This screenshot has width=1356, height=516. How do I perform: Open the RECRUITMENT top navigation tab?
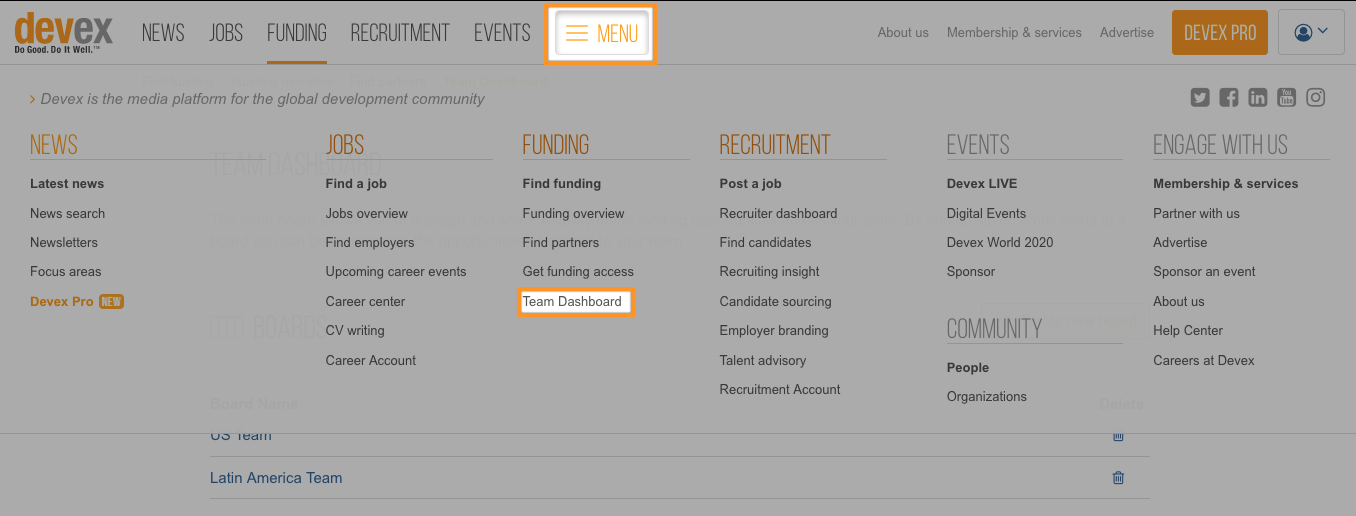(x=400, y=33)
